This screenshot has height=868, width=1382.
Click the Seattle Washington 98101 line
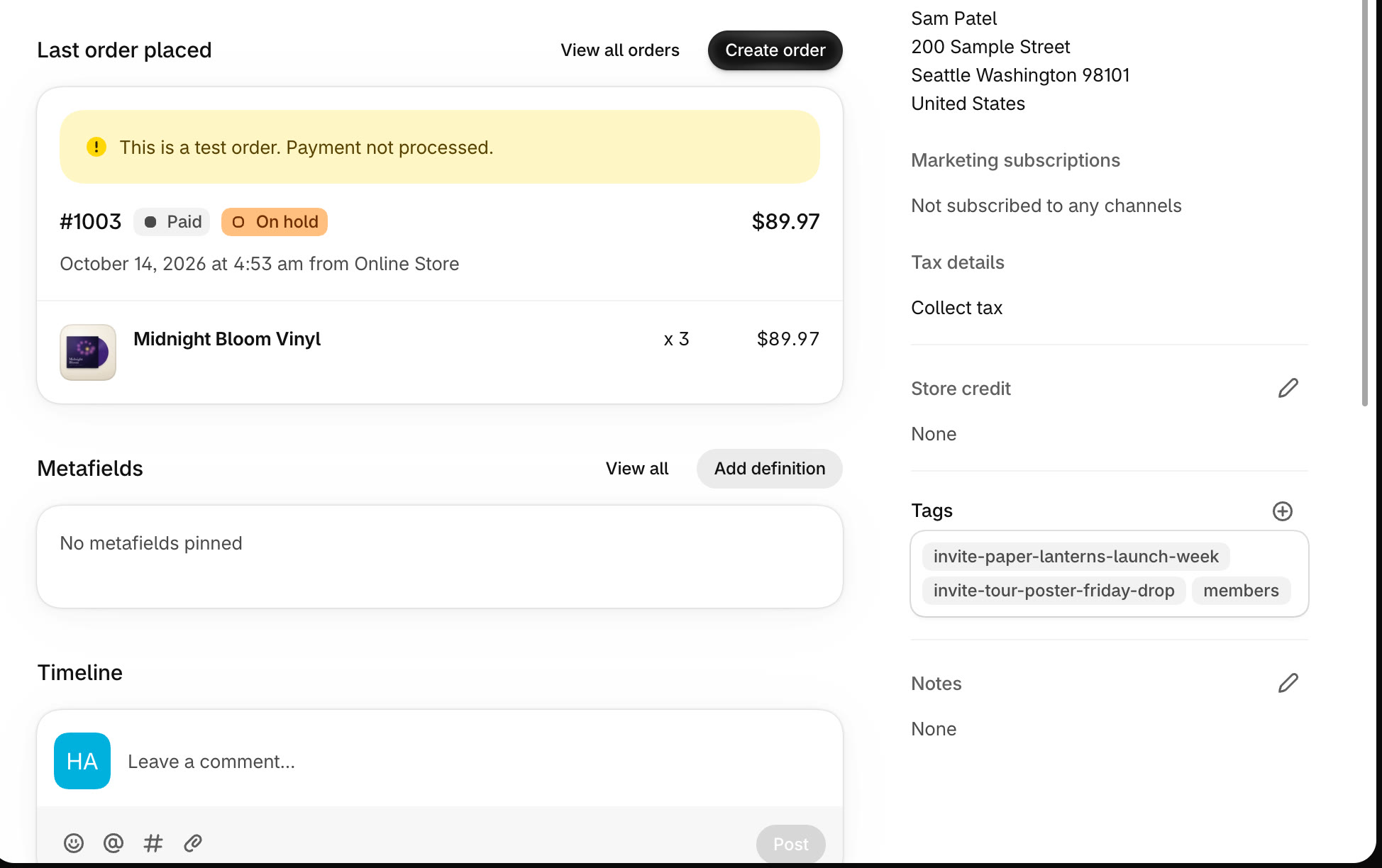1020,75
